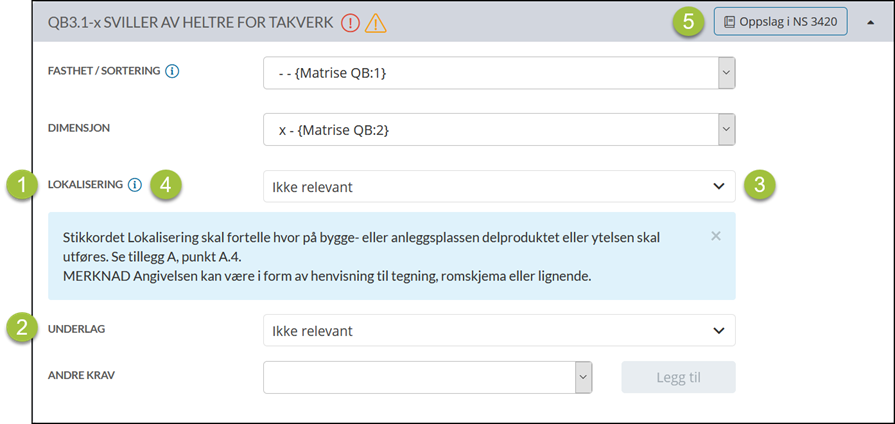Expand the Lokalisering dropdown
The height and width of the screenshot is (424, 895).
(718, 186)
